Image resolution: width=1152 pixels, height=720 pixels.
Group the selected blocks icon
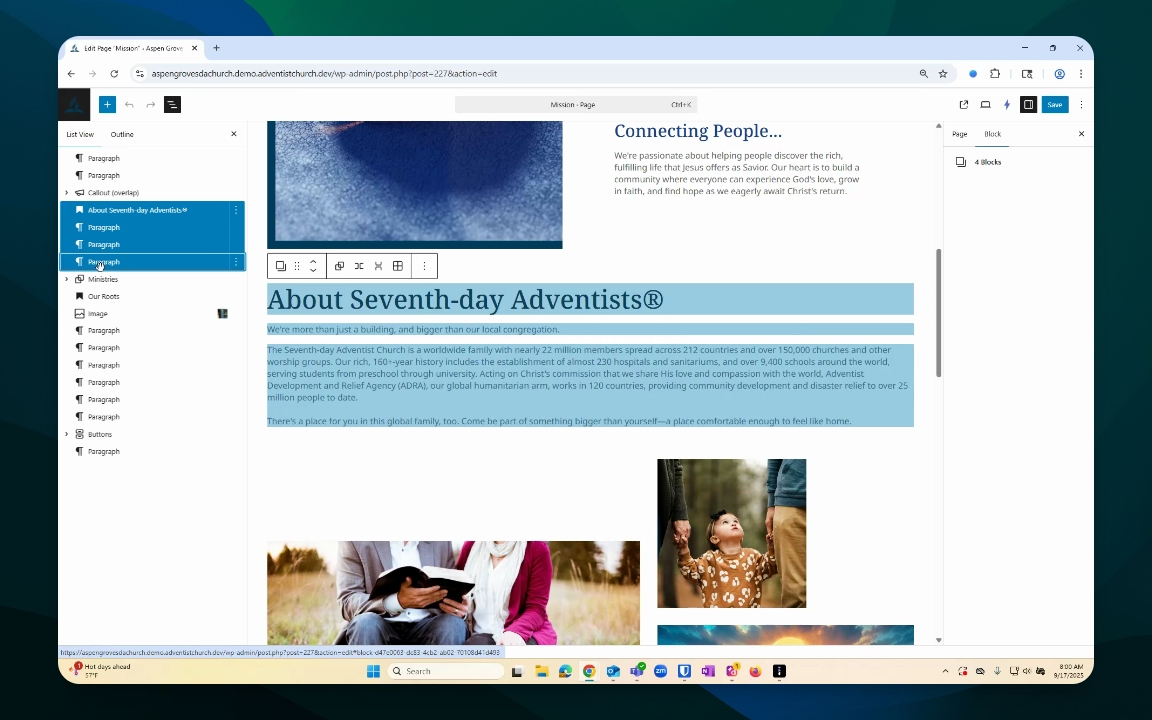tap(339, 266)
